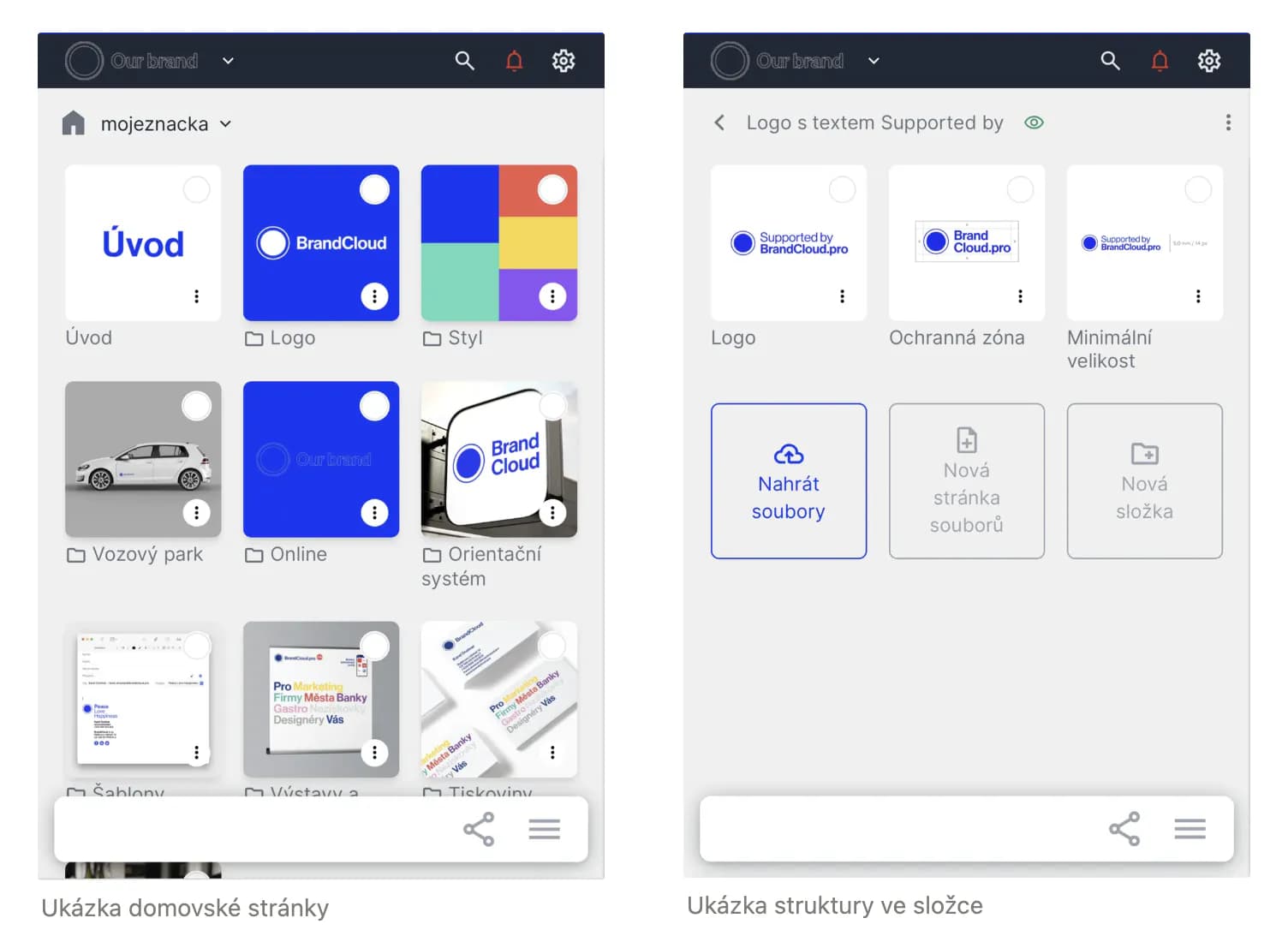Click the home icon beside mojeznacka
The image size is (1288, 942).
(74, 123)
